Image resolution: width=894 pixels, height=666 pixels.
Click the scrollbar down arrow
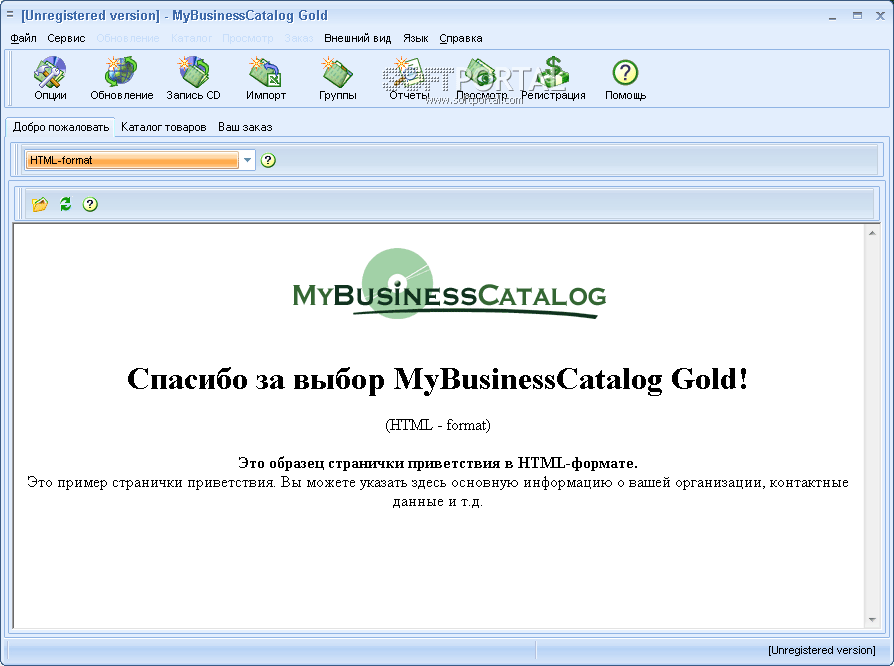click(872, 620)
